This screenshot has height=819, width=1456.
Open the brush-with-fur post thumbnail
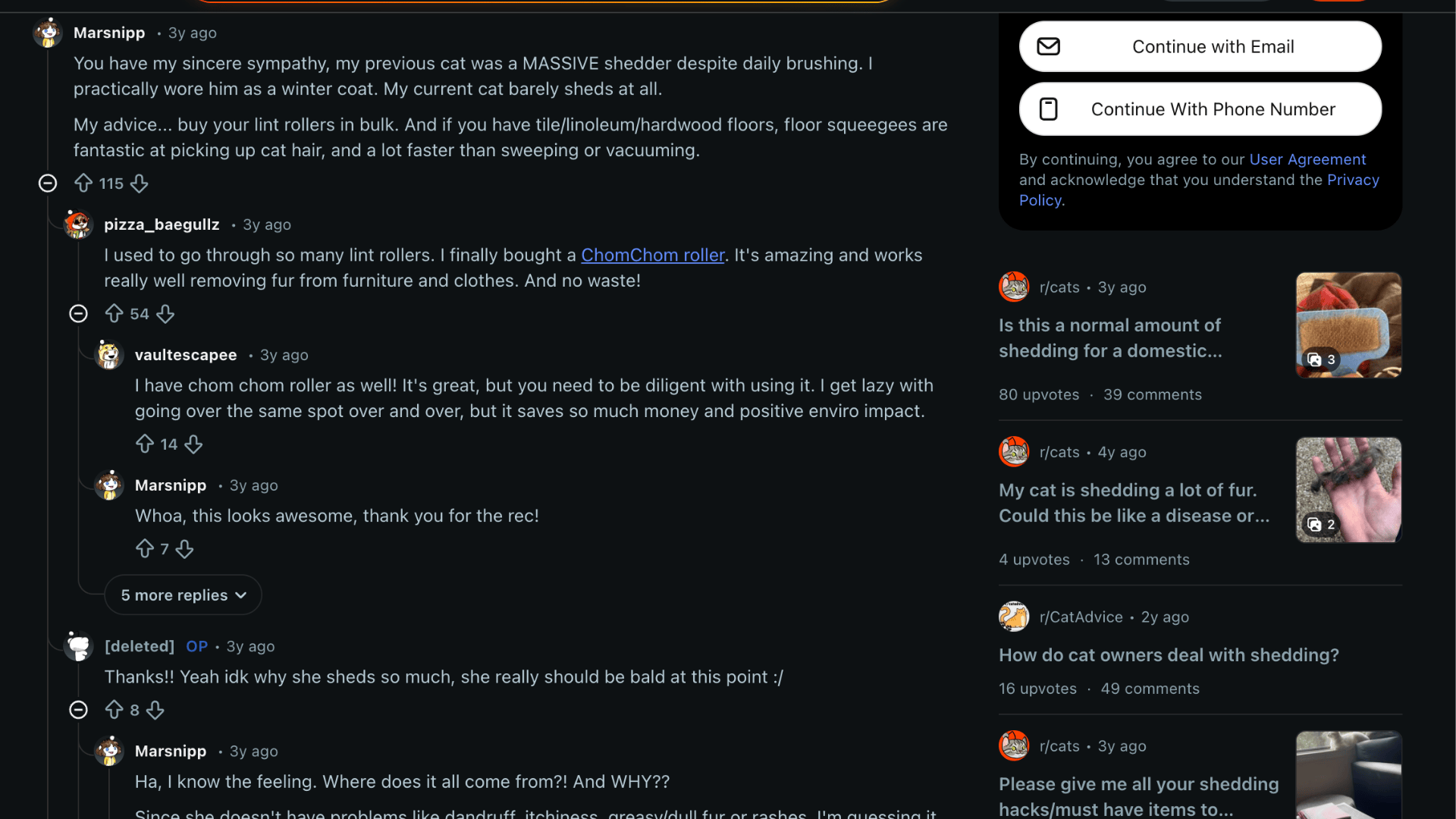pyautogui.click(x=1348, y=325)
